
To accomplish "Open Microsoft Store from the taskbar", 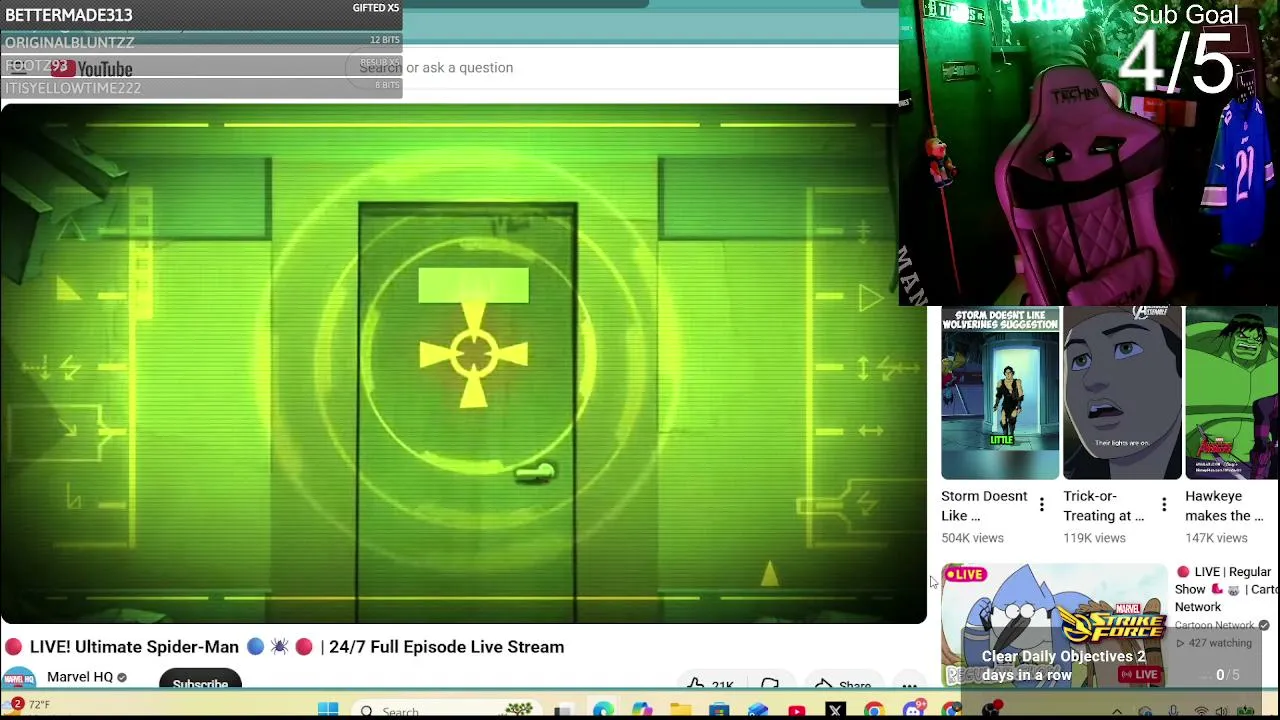I will click(x=719, y=710).
